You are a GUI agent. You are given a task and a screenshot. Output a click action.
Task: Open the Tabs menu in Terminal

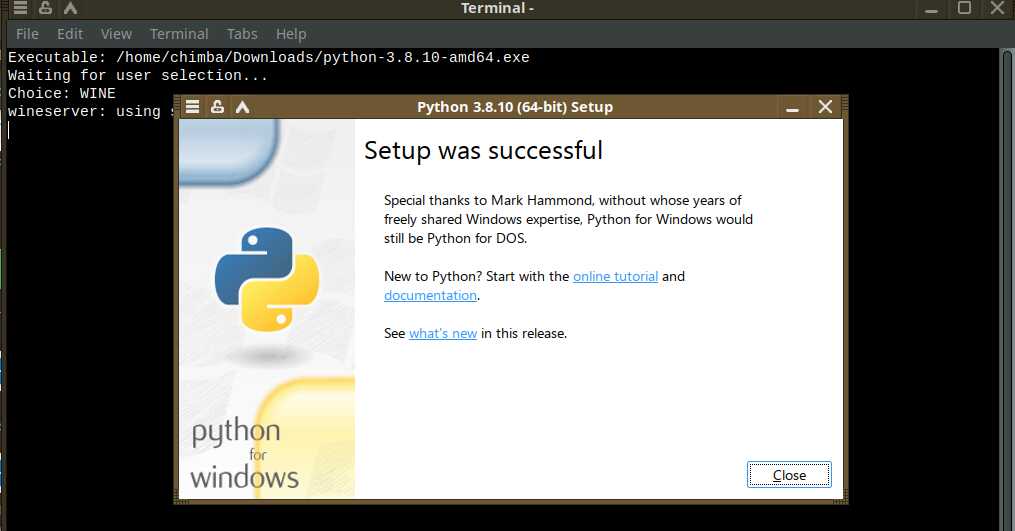pos(242,34)
